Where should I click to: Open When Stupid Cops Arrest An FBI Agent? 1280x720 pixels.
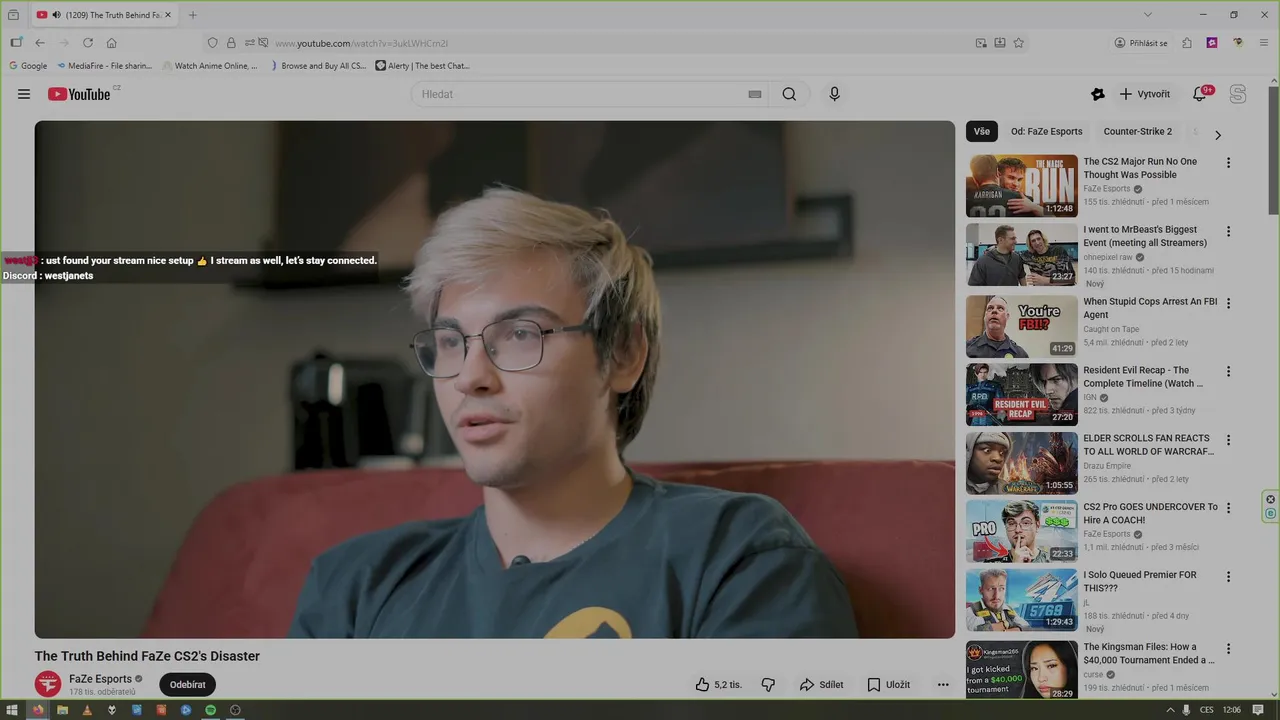pos(1150,308)
